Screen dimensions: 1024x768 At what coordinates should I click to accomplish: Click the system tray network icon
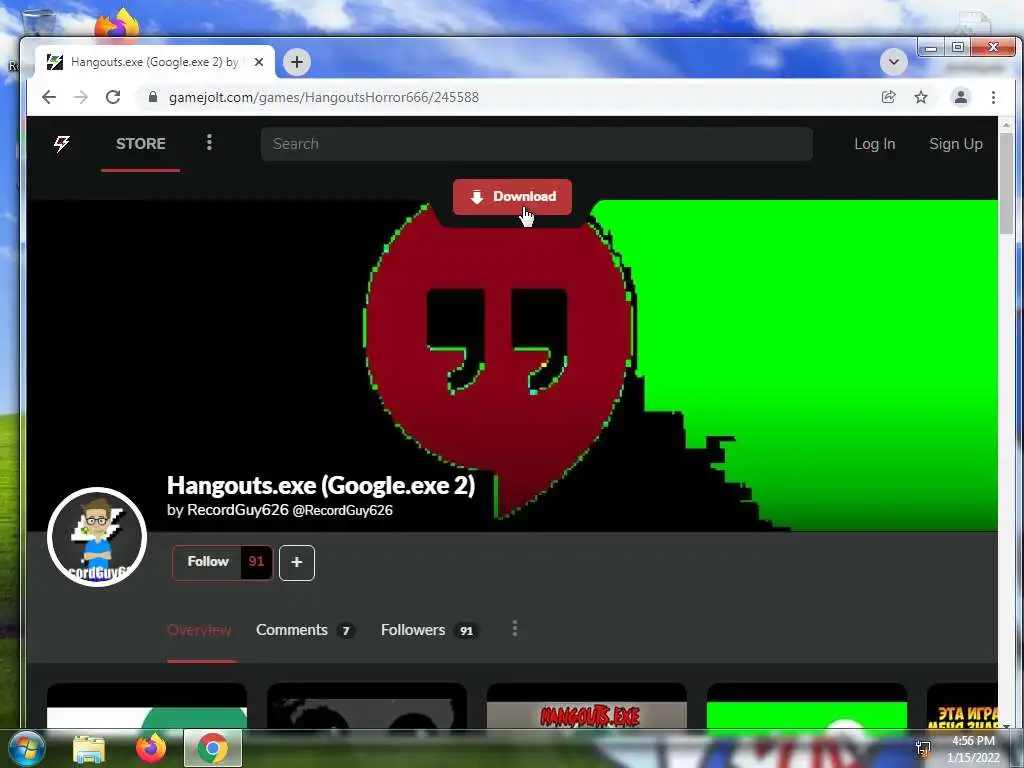click(923, 749)
